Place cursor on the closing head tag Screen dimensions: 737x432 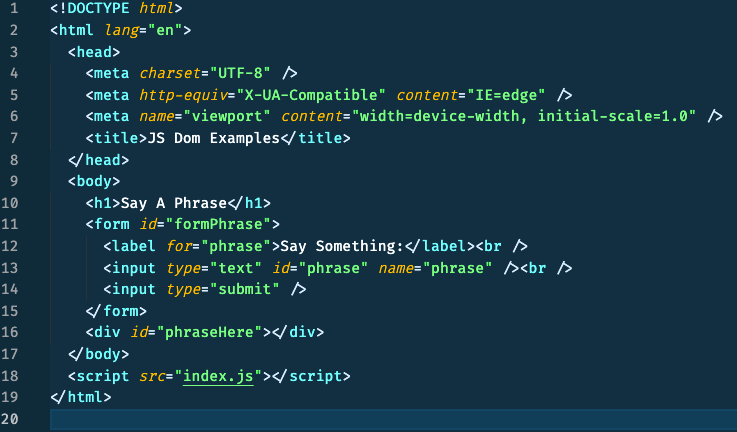(98, 160)
